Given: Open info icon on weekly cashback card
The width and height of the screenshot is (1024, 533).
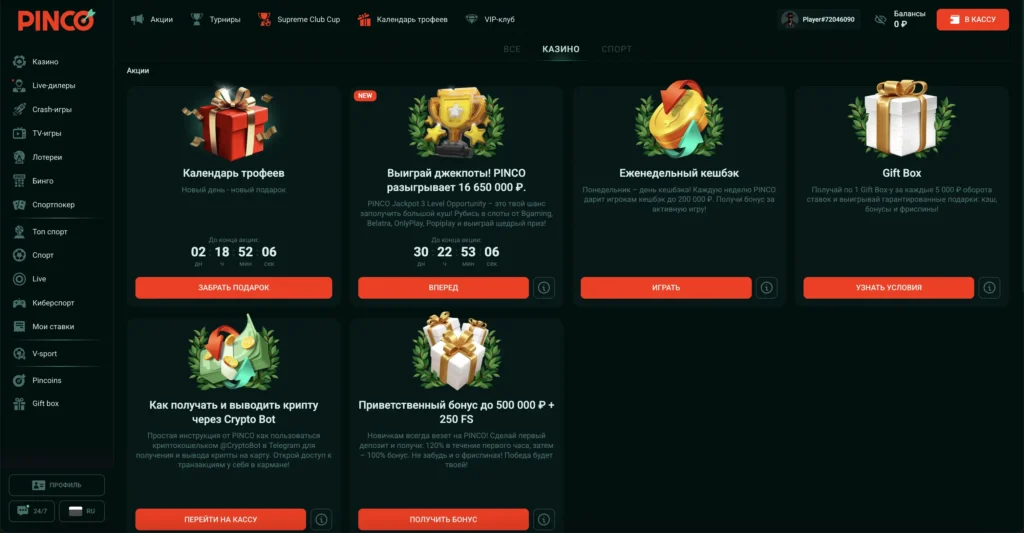Looking at the screenshot, I should 767,287.
